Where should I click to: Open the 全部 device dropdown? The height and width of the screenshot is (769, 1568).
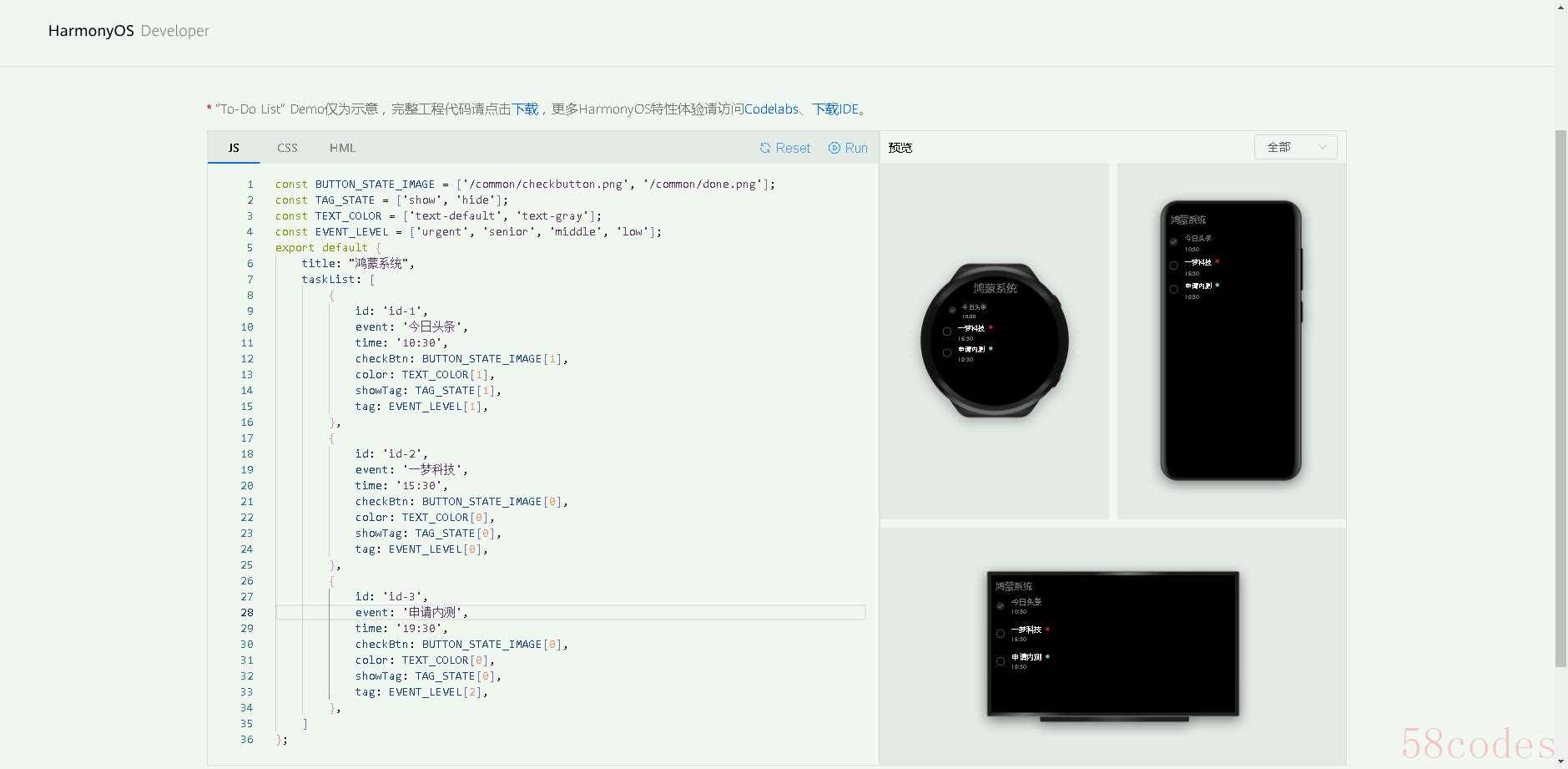tap(1295, 147)
